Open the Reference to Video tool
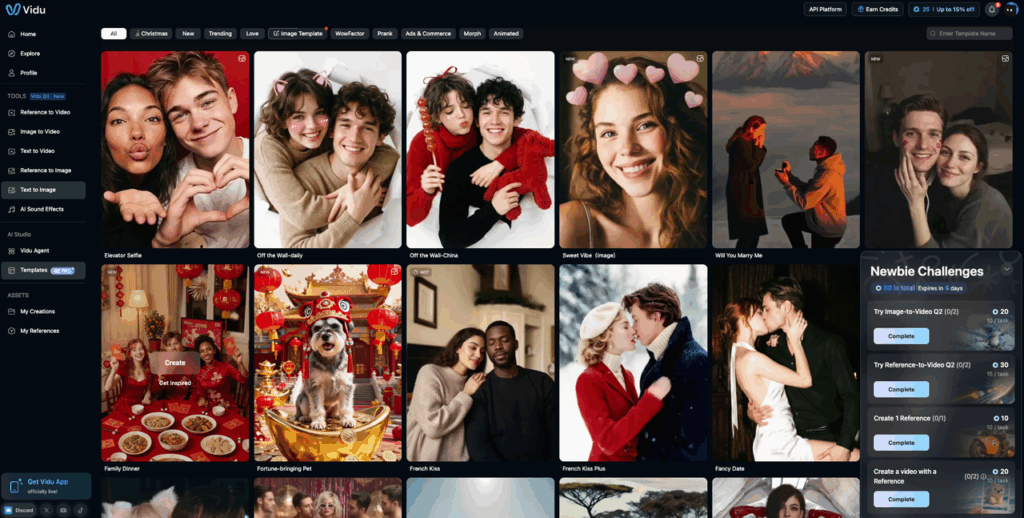1024x518 pixels. 43,112
